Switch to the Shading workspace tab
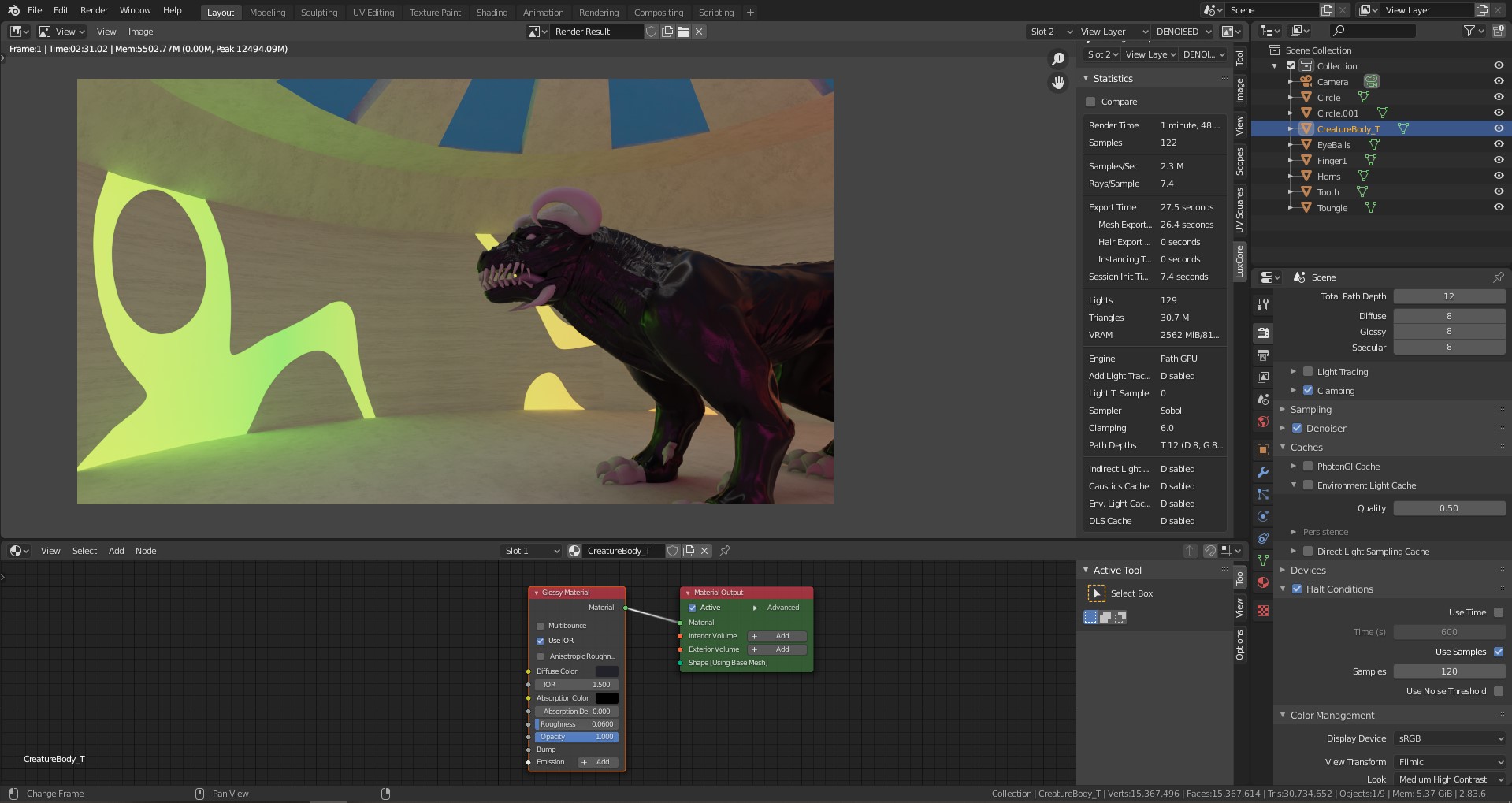Screen dimensions: 1512x803 click(x=492, y=13)
